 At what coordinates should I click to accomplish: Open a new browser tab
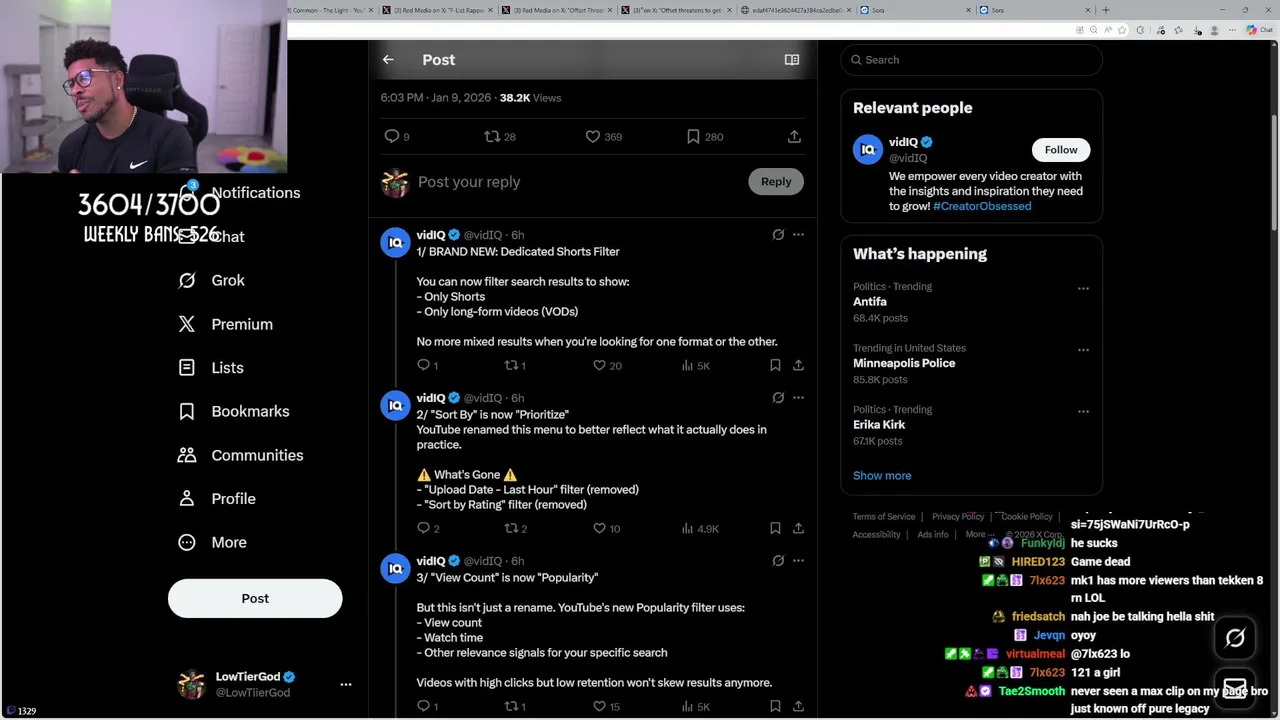click(x=1105, y=10)
